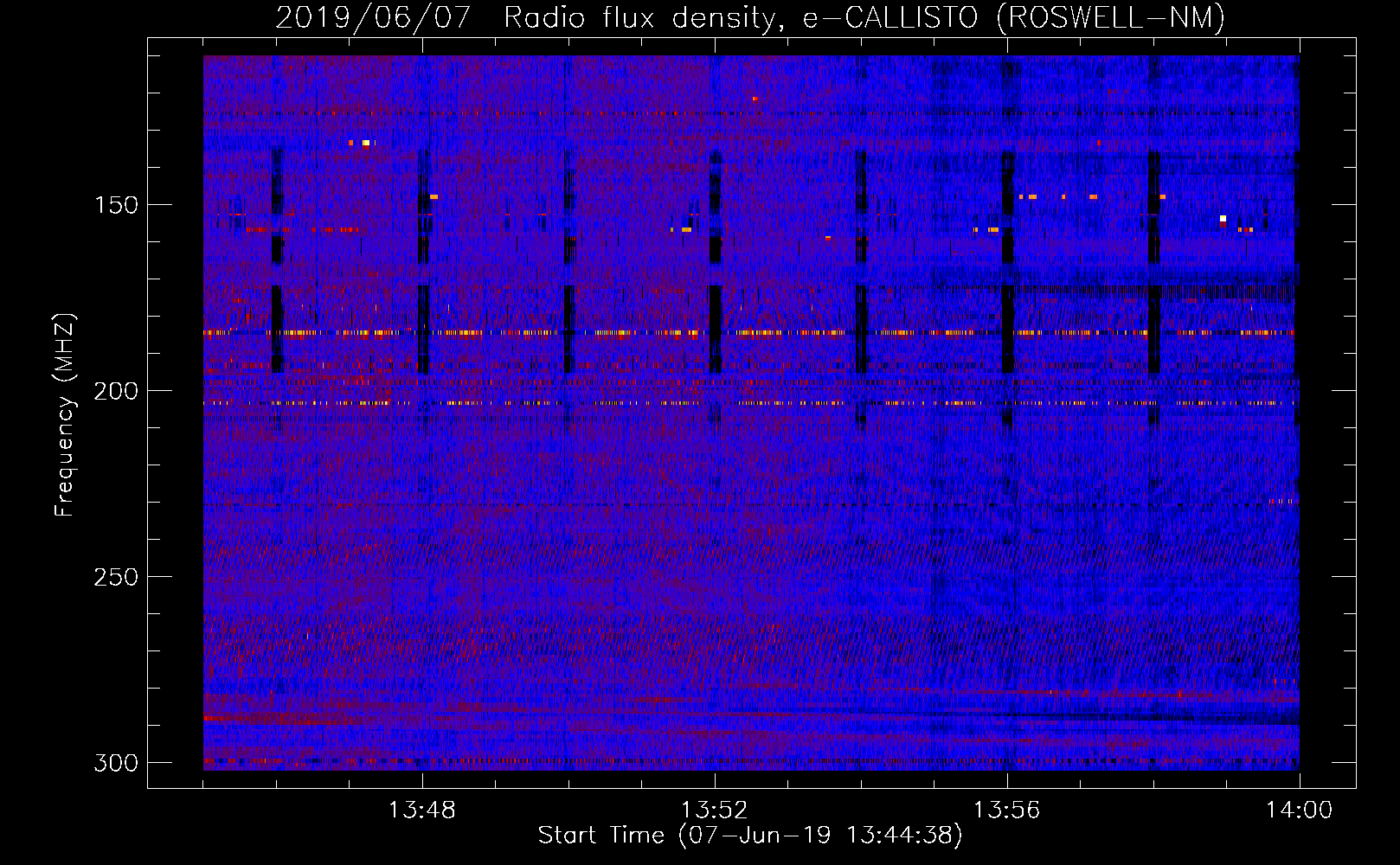Viewport: 1400px width, 865px height.
Task: Click the 150 frequency tick label
Action: [116, 205]
